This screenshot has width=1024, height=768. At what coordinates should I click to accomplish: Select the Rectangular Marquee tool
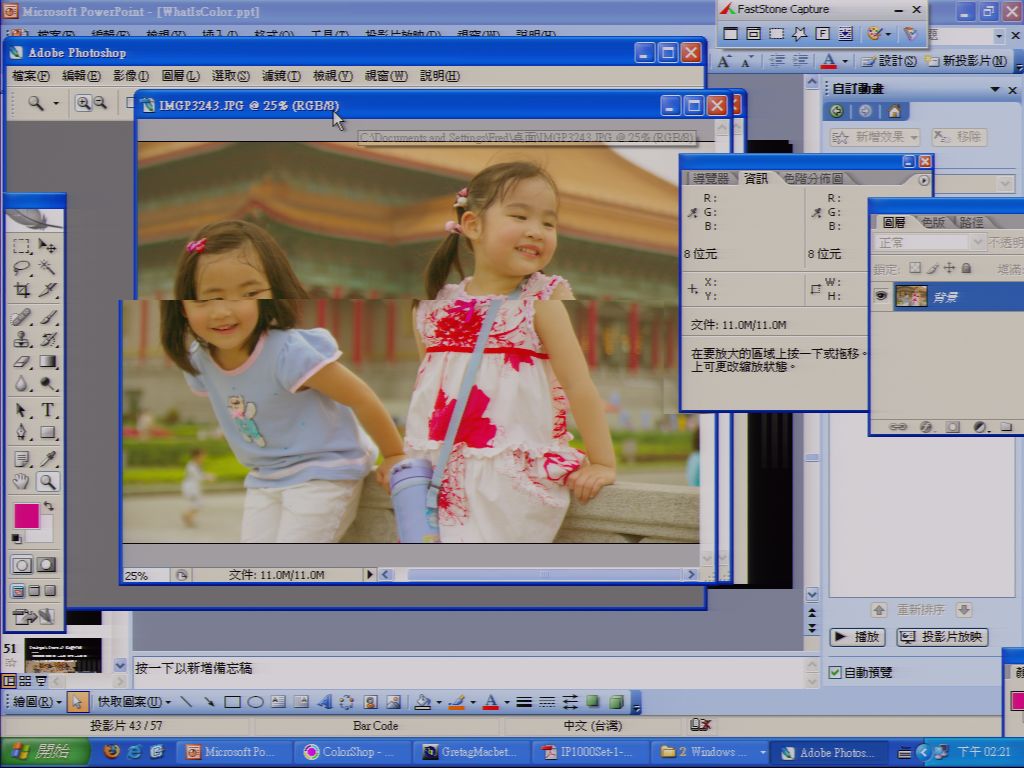(x=22, y=246)
